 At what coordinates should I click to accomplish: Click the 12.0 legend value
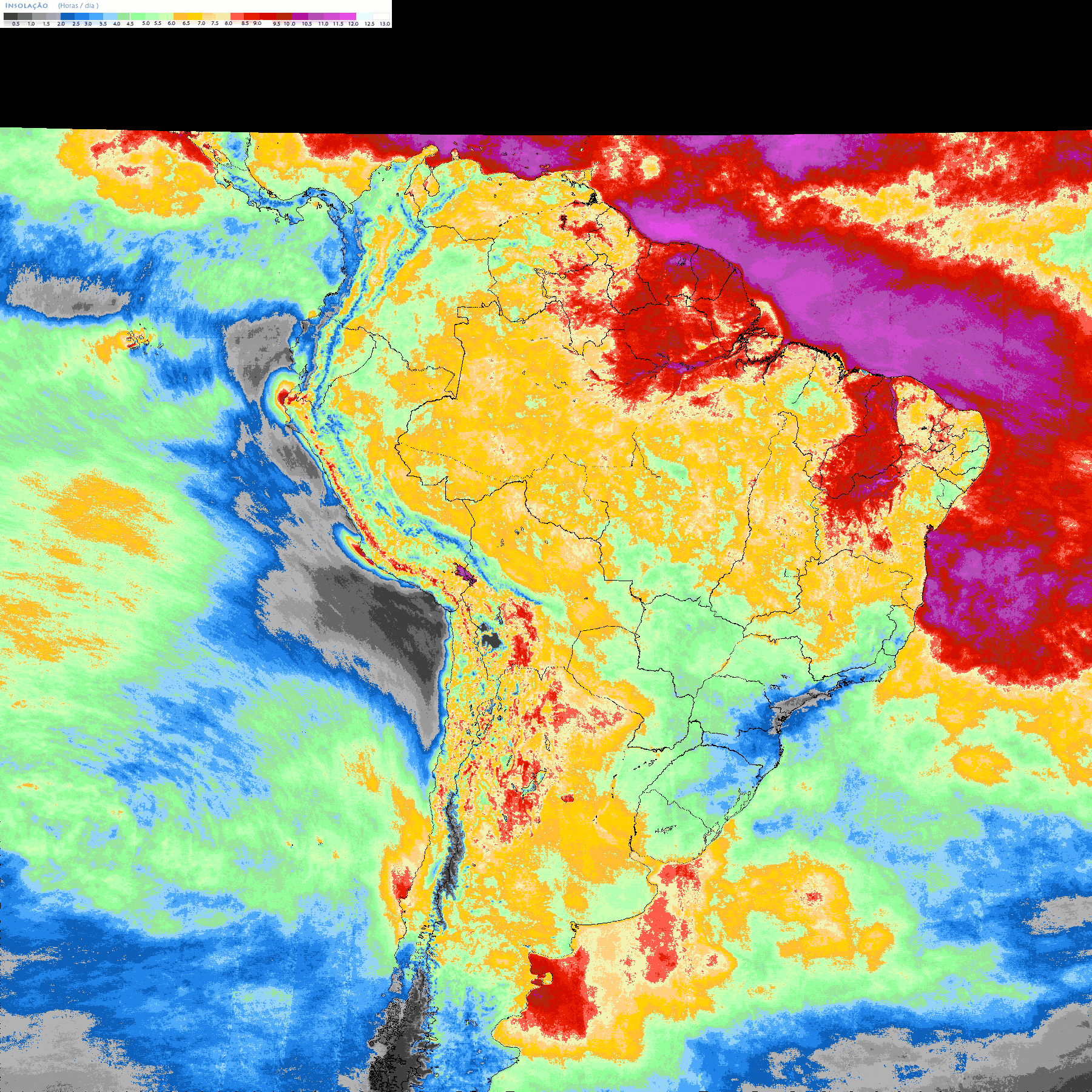[x=353, y=24]
